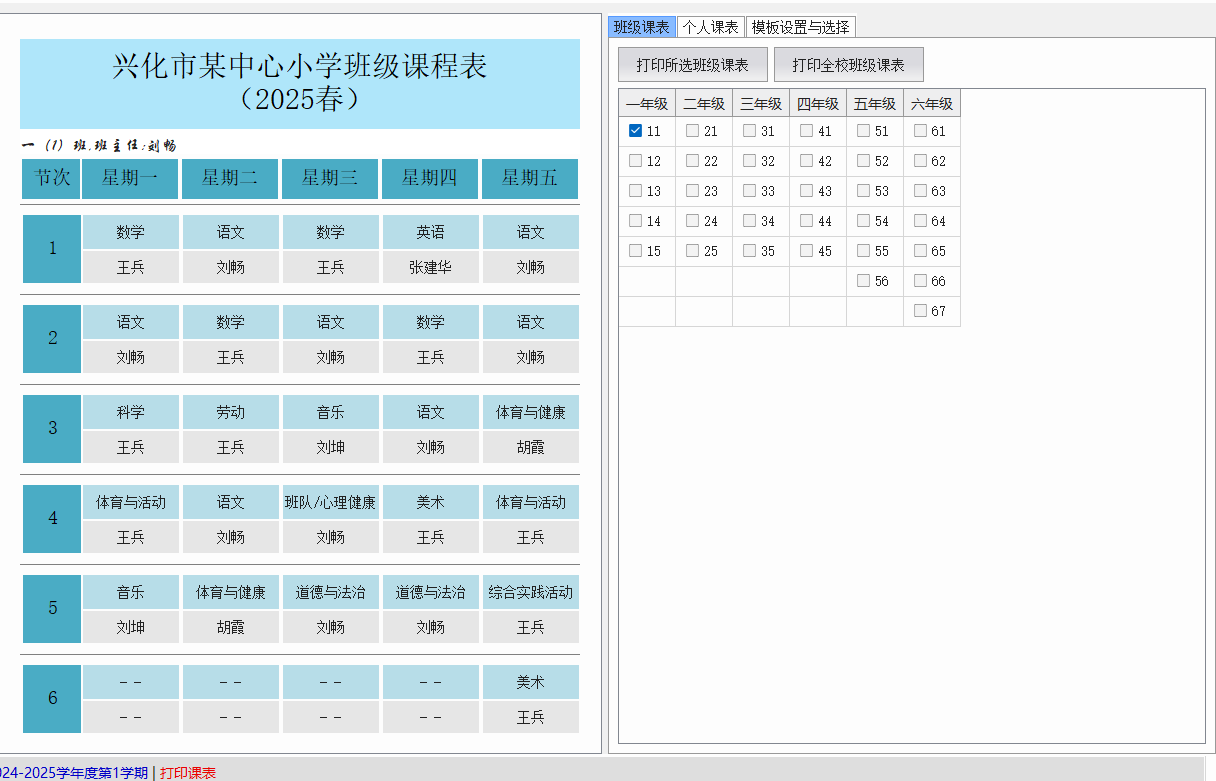Open the 模板设置与选择 tab

point(800,27)
